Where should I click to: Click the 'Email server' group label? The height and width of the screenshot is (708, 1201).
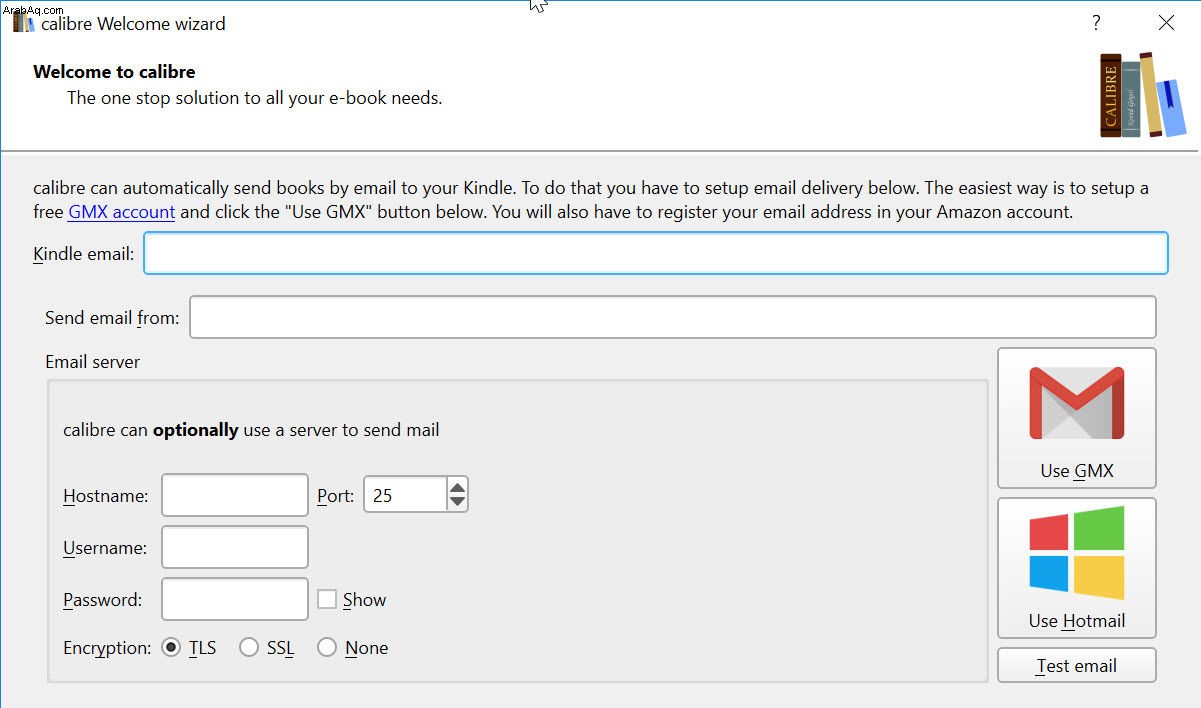93,362
